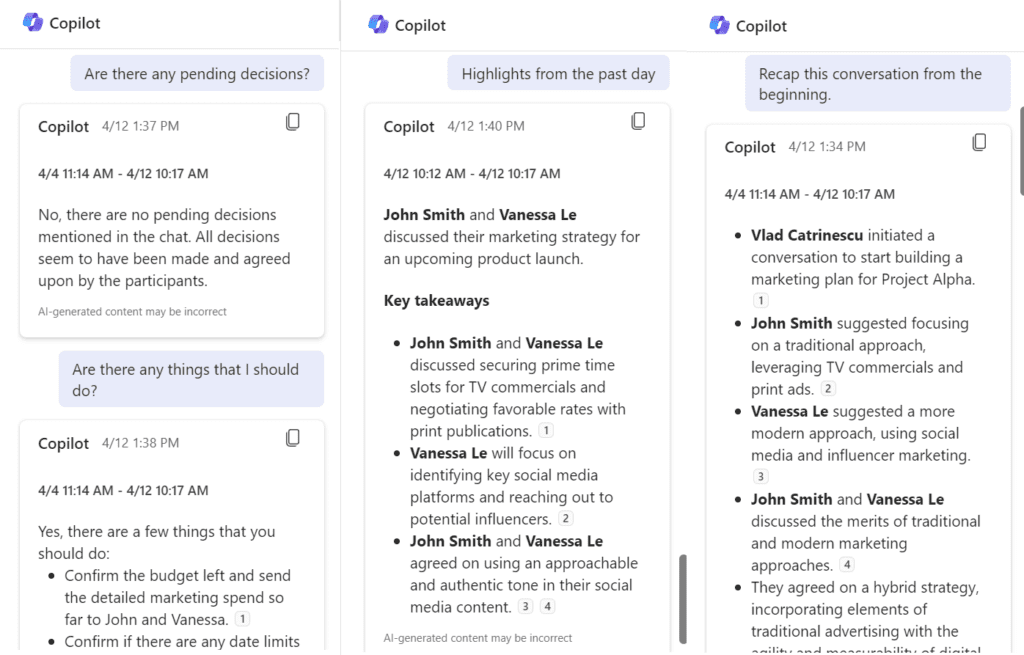Click the Copilot logo in the right panel header
The height and width of the screenshot is (655, 1024).
[x=719, y=25]
